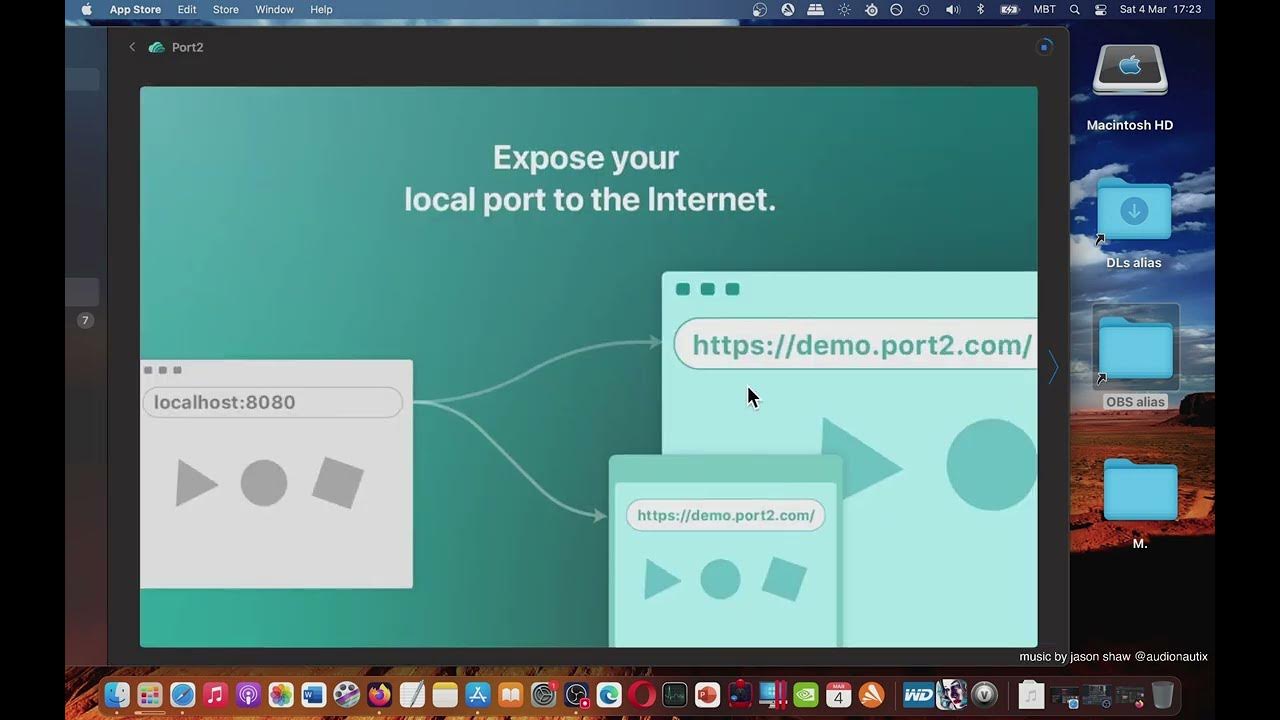Open Notes from the Dock

(x=445, y=694)
